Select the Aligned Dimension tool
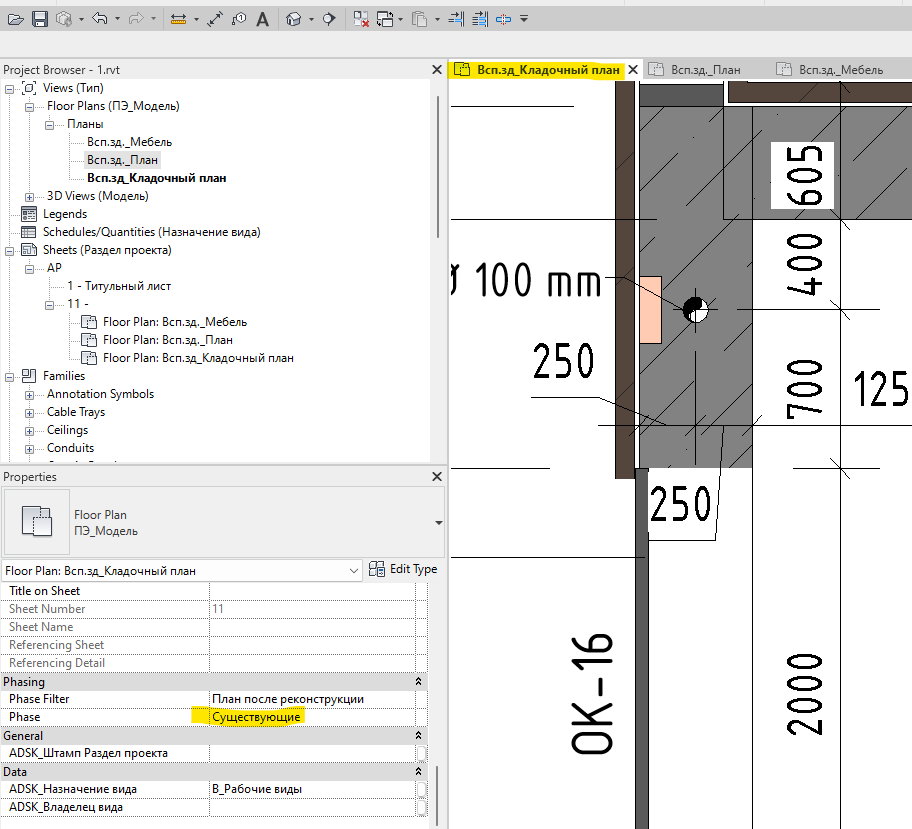Screen dimensions: 912x829 pos(214,19)
